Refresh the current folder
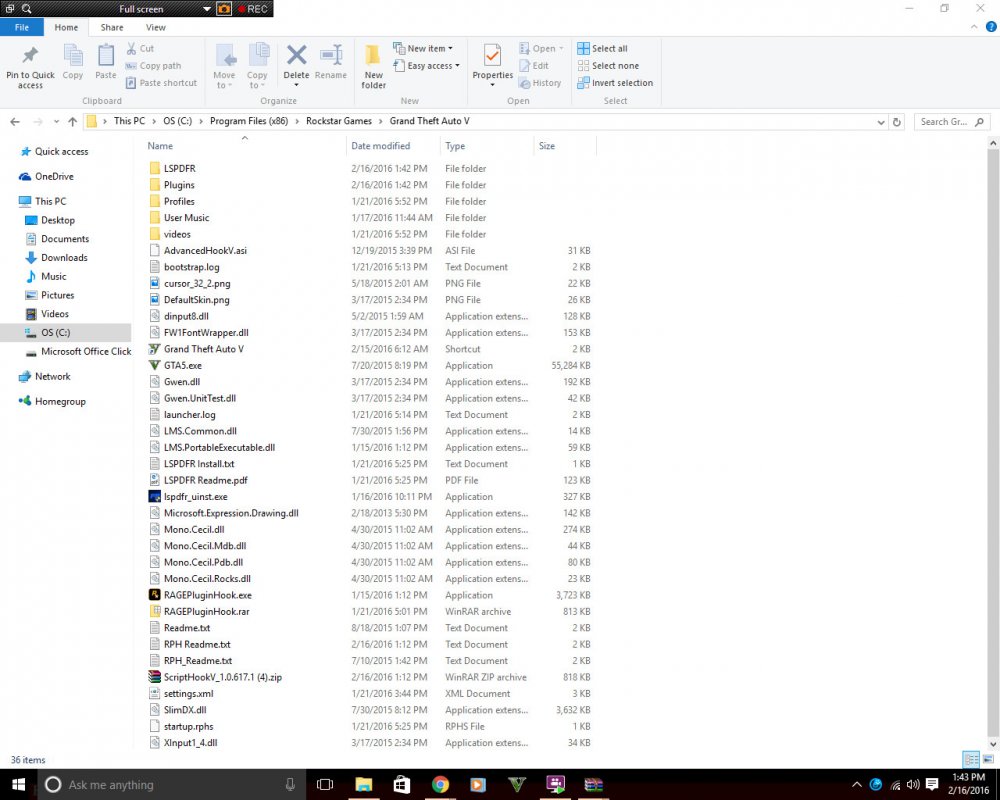Viewport: 1000px width, 800px height. point(897,122)
